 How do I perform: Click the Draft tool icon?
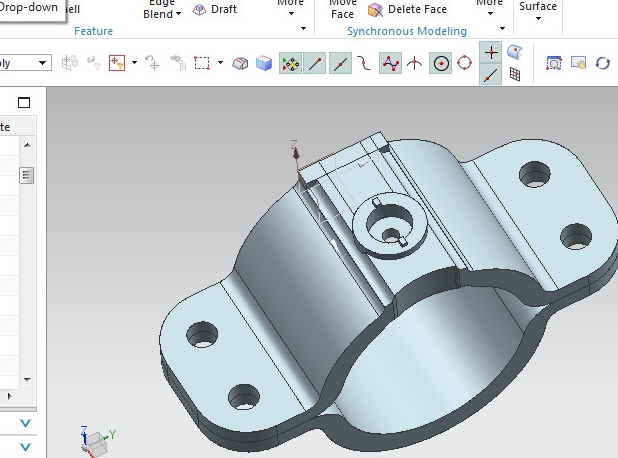200,10
